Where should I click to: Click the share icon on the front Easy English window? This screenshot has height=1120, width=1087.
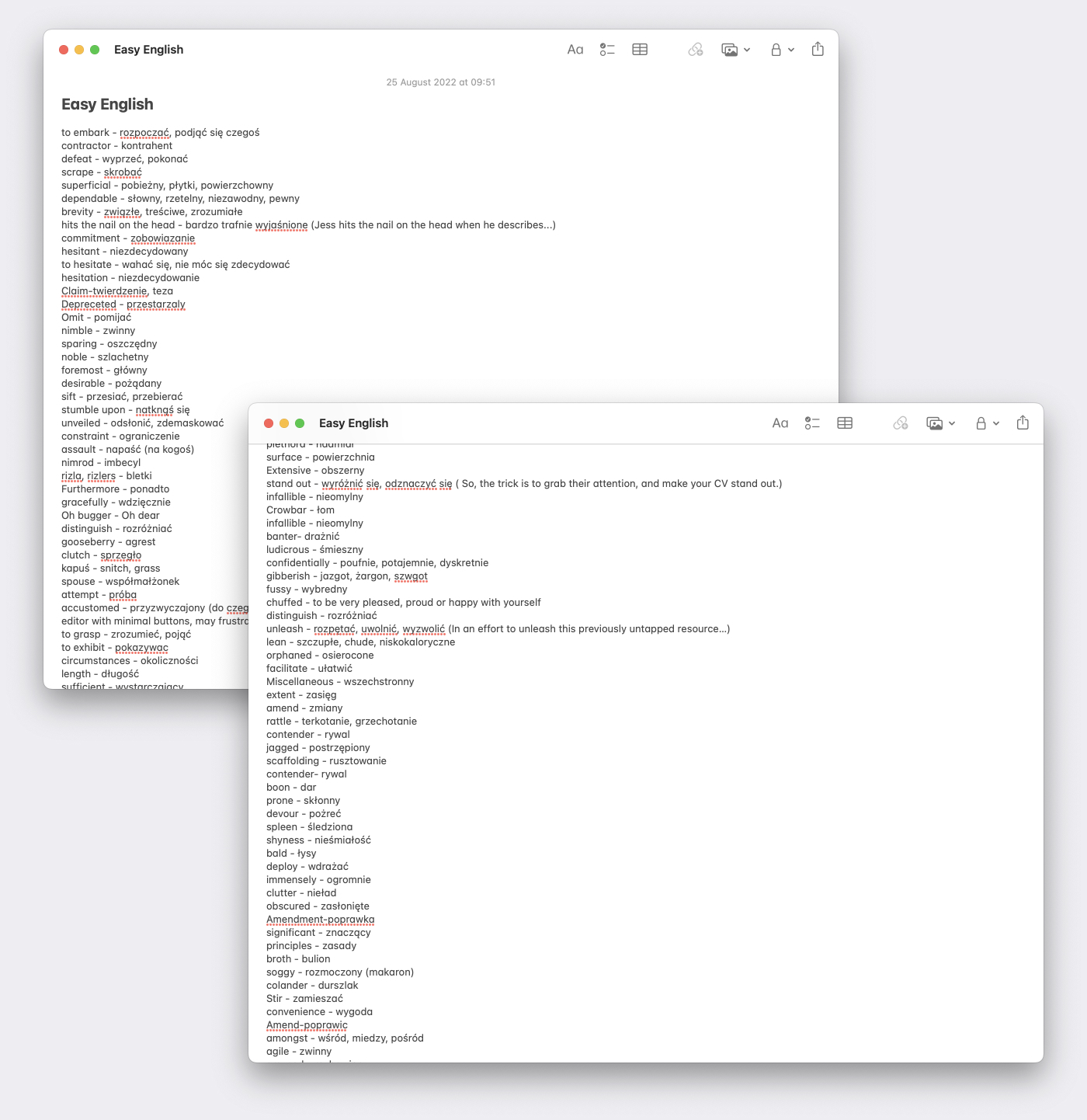coord(1023,423)
